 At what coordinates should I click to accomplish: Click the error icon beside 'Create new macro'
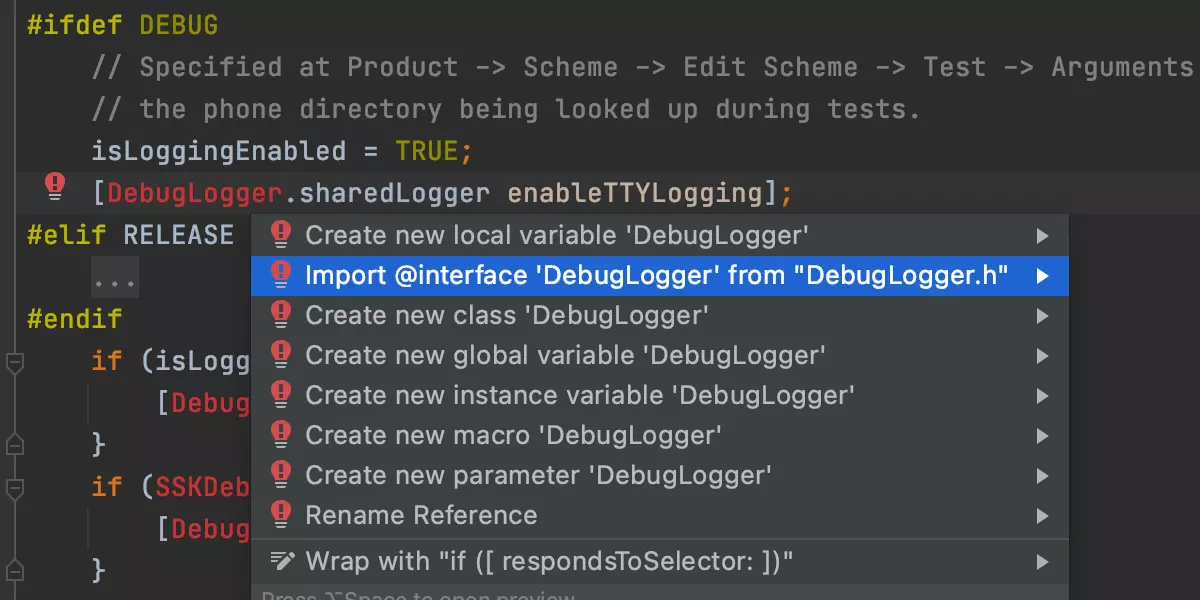281,435
